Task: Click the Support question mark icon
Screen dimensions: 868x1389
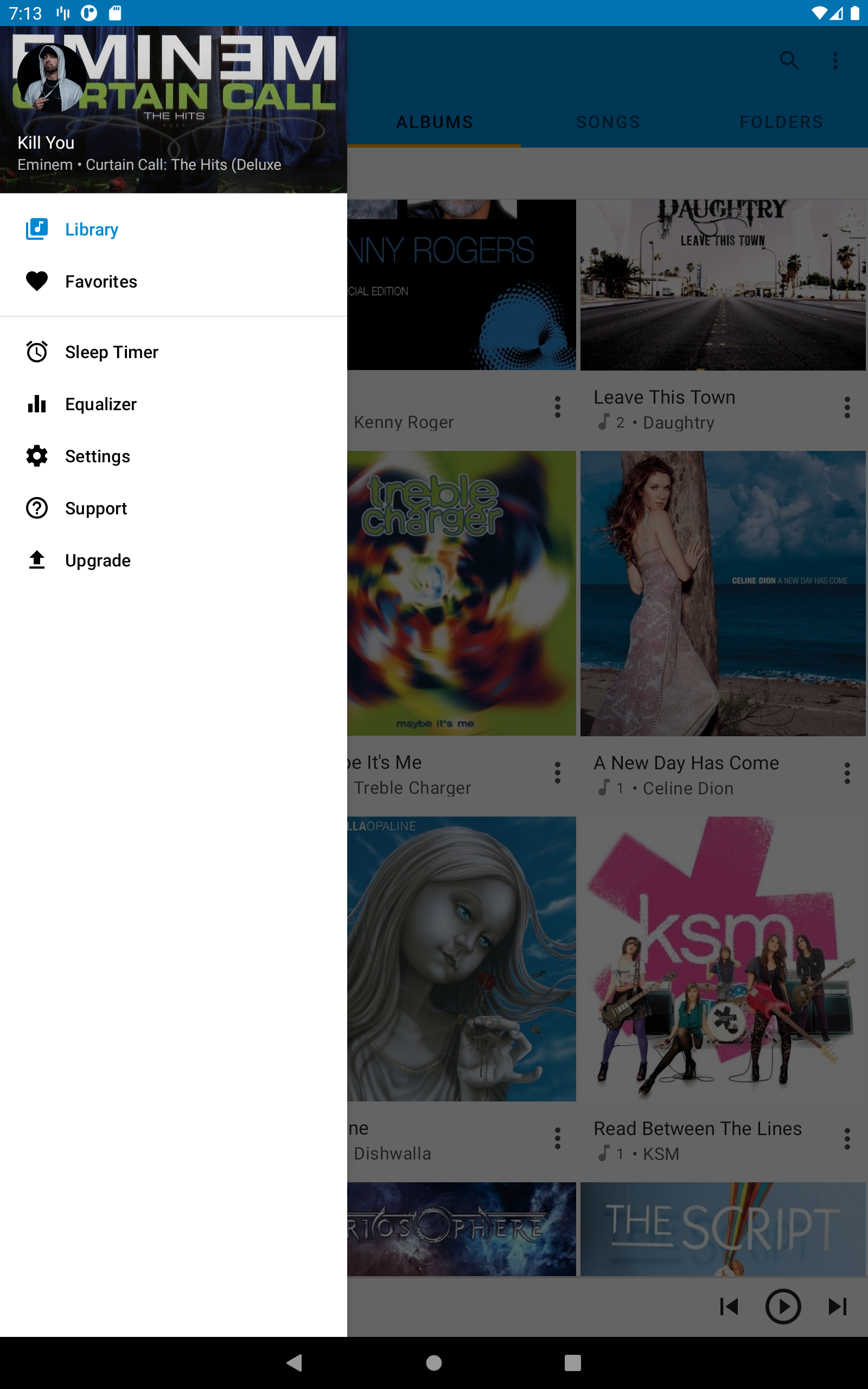Action: (x=37, y=508)
